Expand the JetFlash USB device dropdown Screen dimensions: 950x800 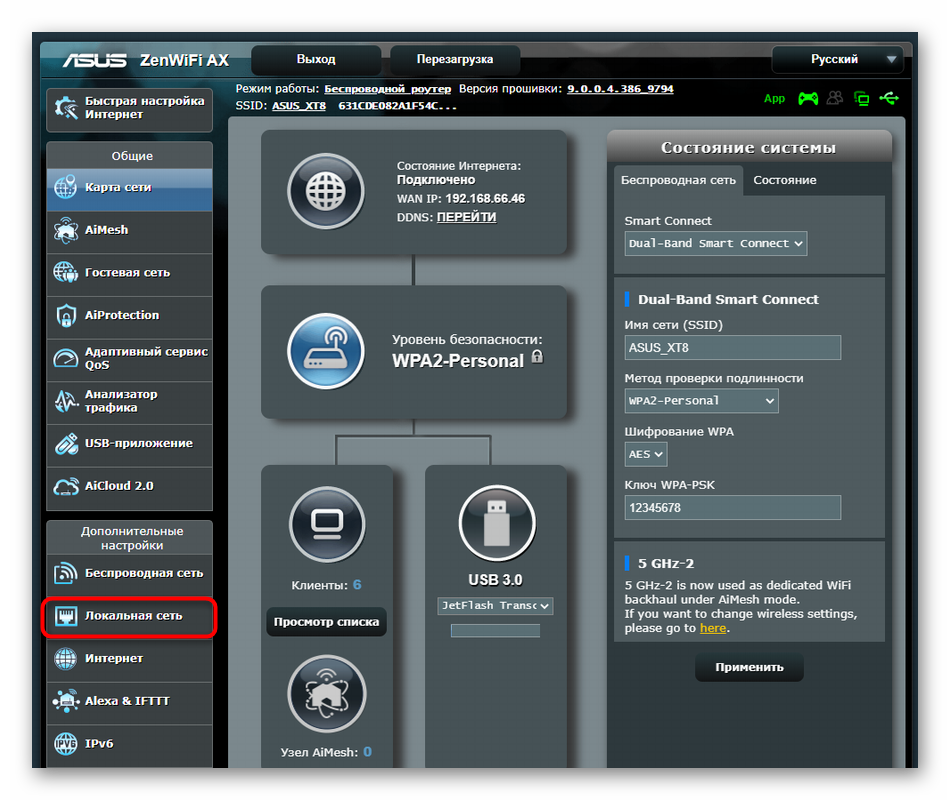tap(496, 605)
